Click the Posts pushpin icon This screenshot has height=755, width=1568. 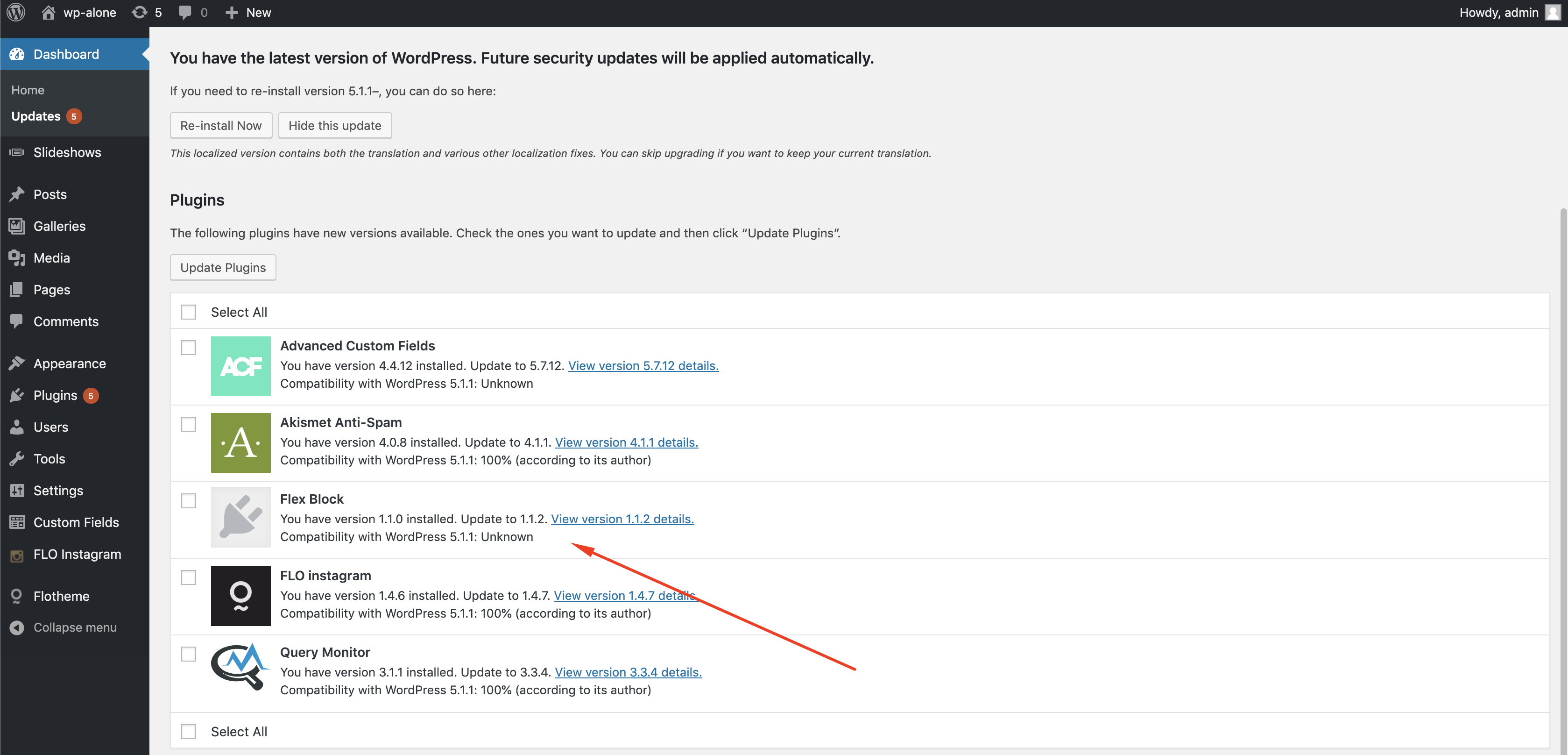click(x=17, y=194)
